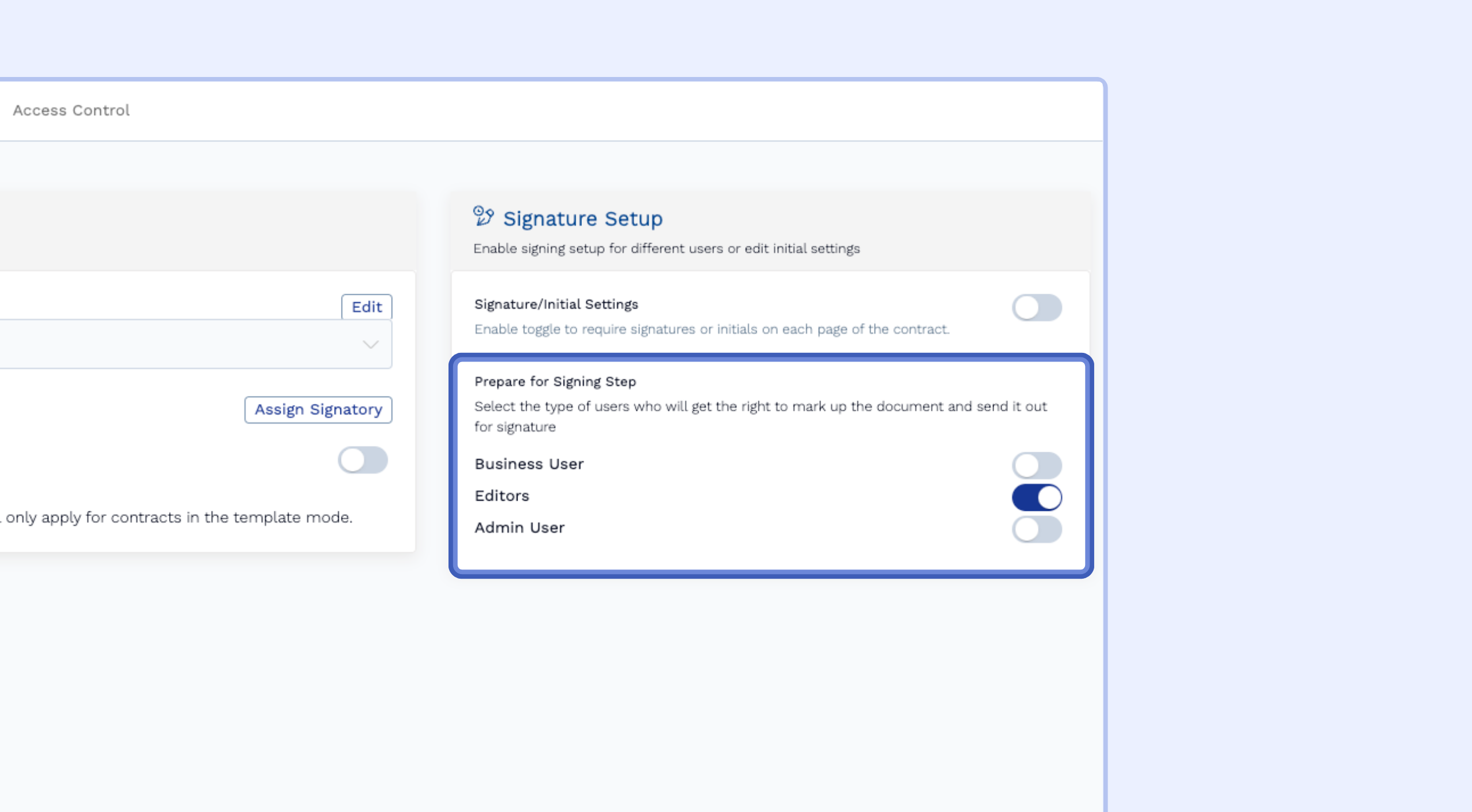Disable the Editors toggle
Screen dimensions: 1472x812
pyautogui.click(x=1036, y=497)
